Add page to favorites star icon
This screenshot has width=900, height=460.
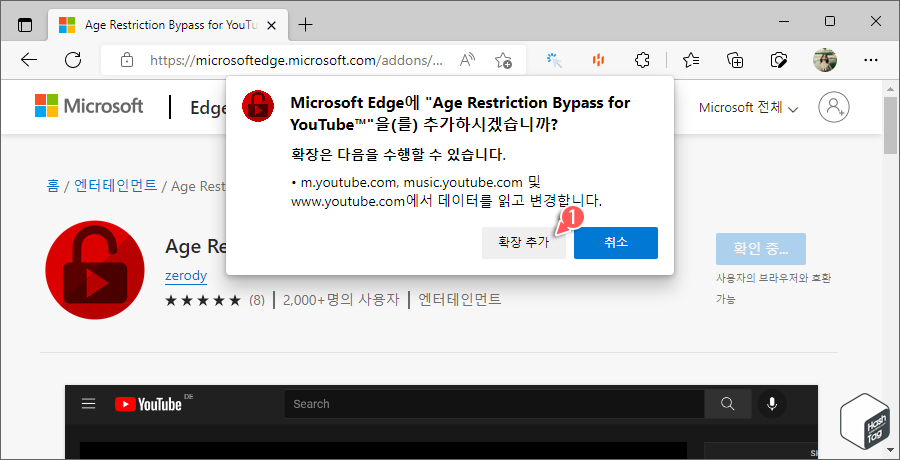pyautogui.click(x=503, y=60)
